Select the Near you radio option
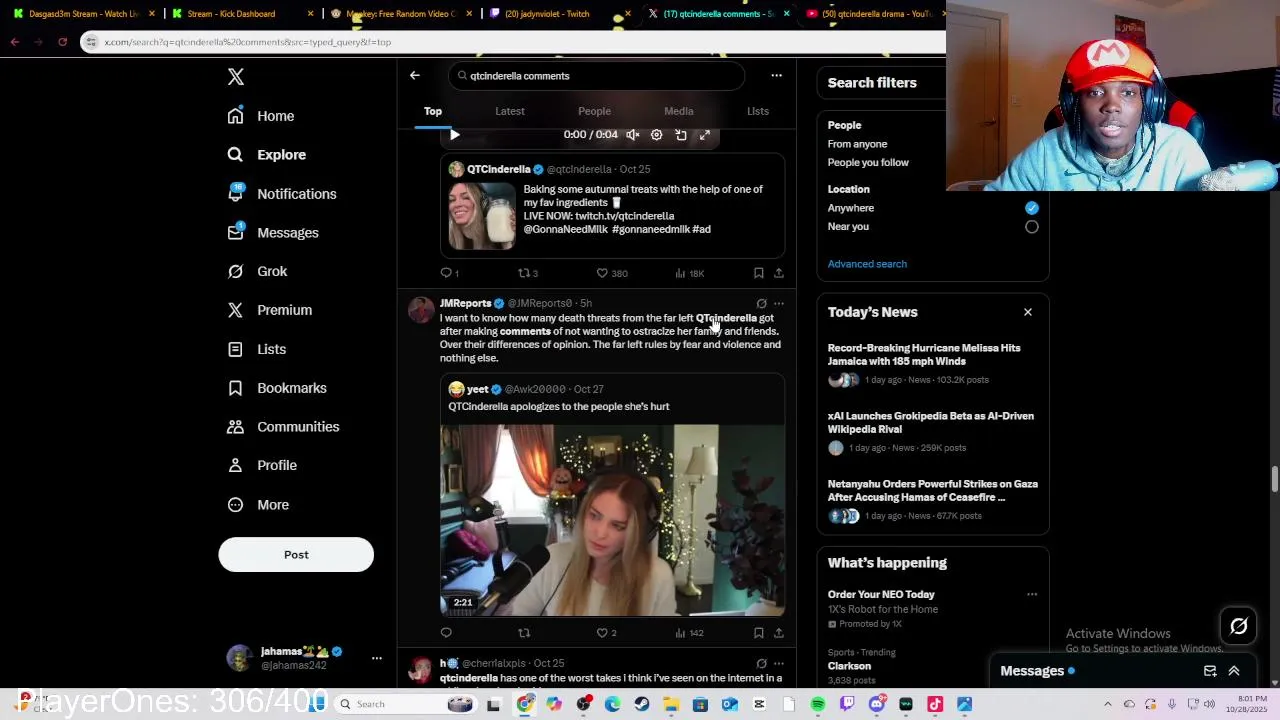Screen dimensions: 1280x720 1032,227
